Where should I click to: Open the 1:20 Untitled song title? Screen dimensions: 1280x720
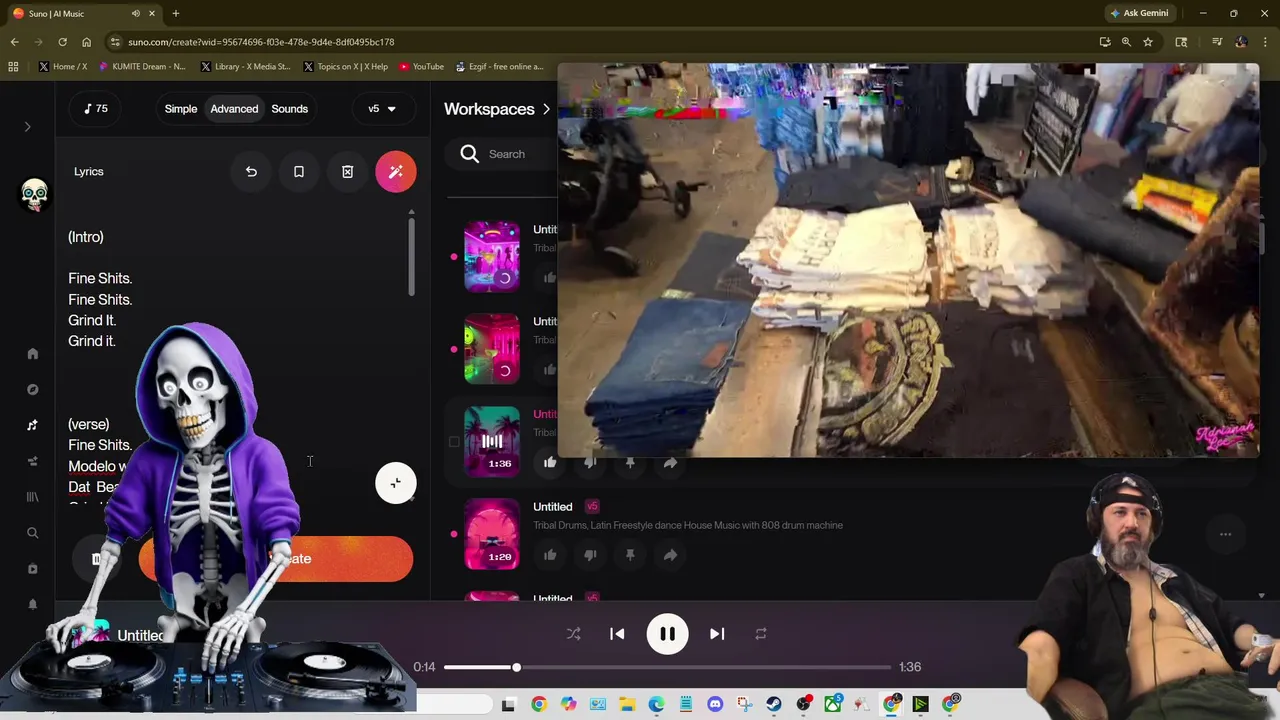pos(553,507)
